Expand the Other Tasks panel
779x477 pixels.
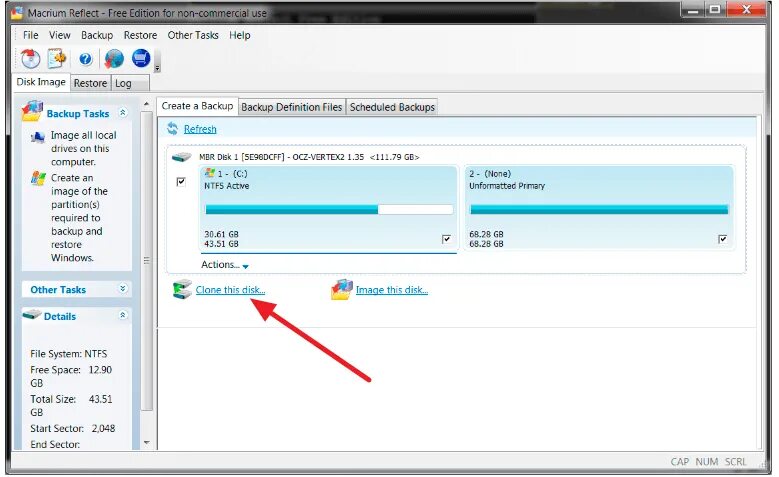(x=123, y=288)
